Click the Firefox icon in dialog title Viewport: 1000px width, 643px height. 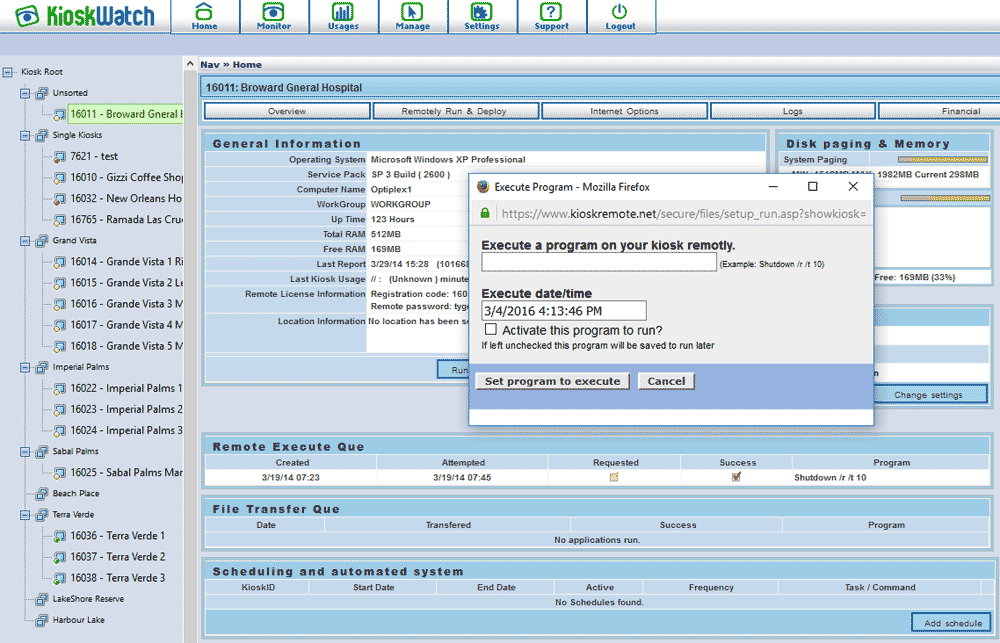483,186
